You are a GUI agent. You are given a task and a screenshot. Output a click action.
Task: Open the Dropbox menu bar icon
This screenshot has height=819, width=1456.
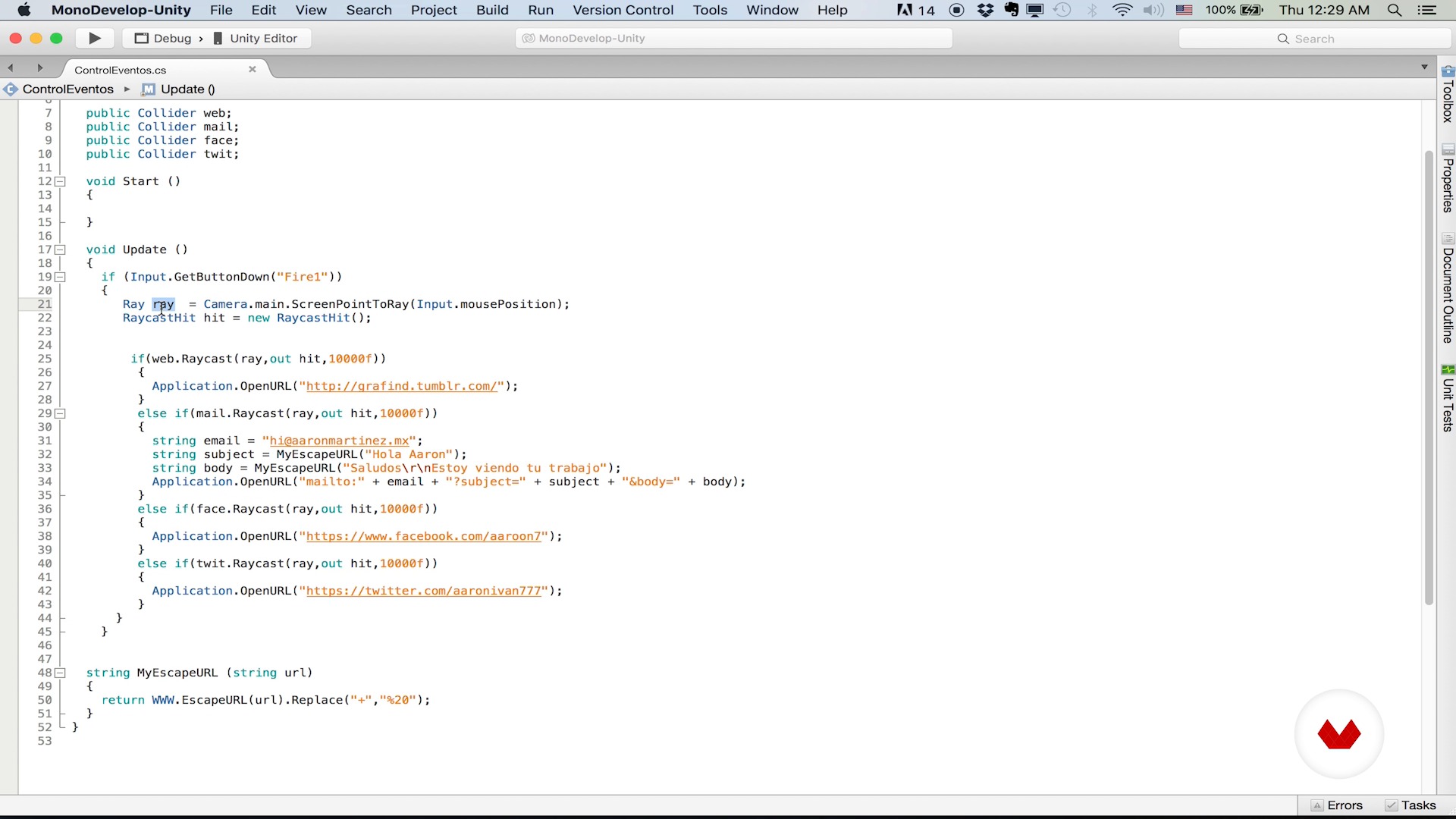[x=985, y=10]
